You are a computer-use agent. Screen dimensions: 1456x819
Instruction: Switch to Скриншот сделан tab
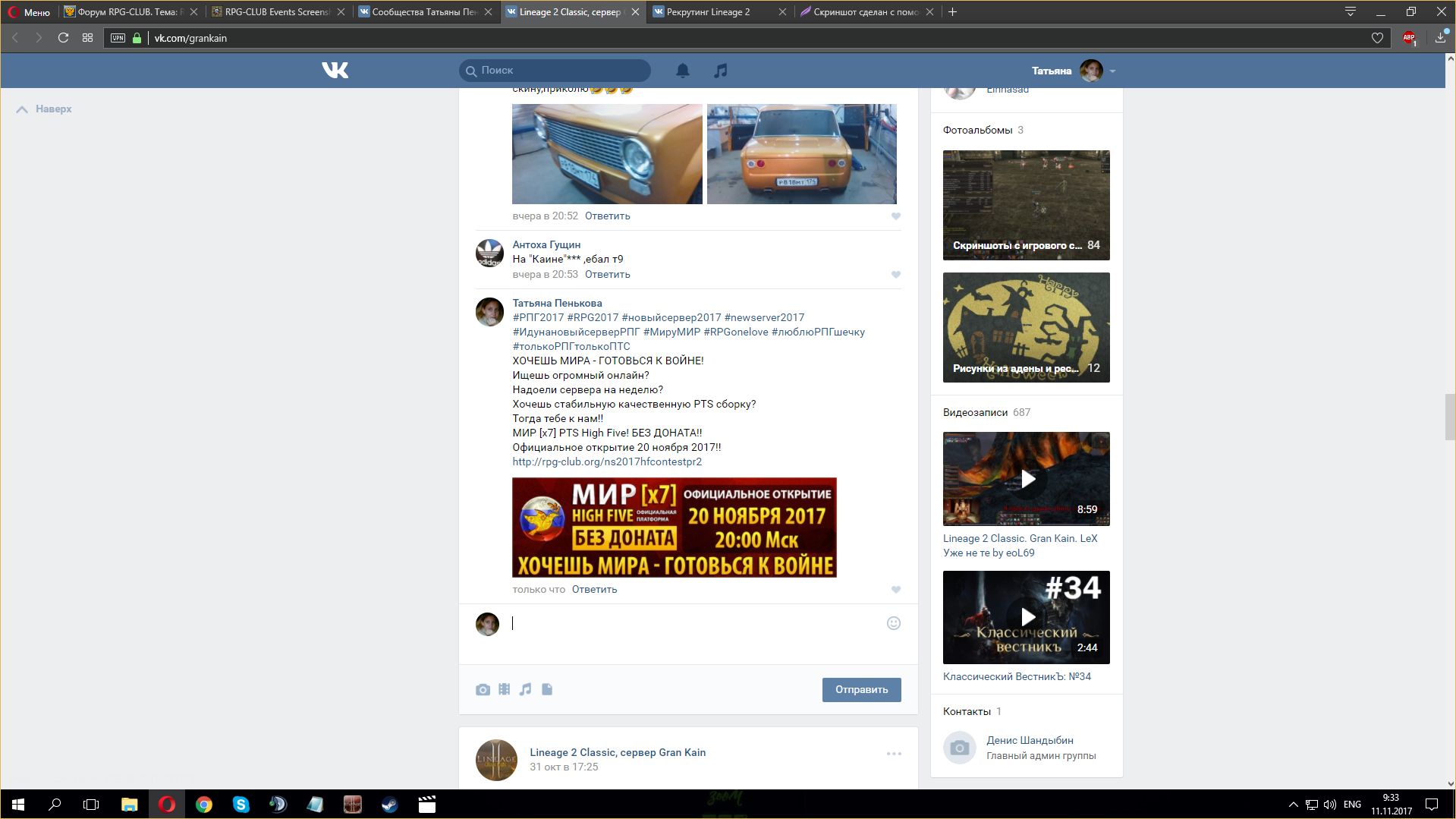pyautogui.click(x=866, y=12)
